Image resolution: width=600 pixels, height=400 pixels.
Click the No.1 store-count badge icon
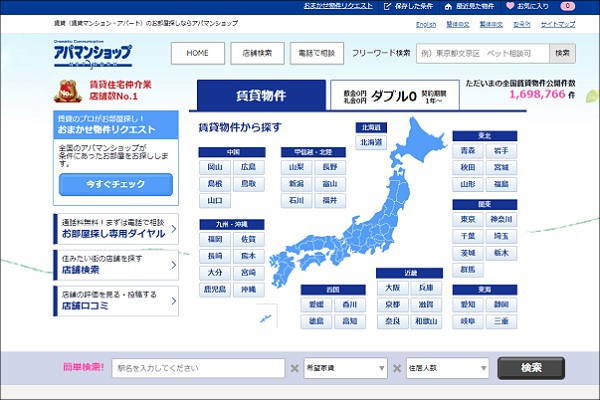(x=68, y=91)
